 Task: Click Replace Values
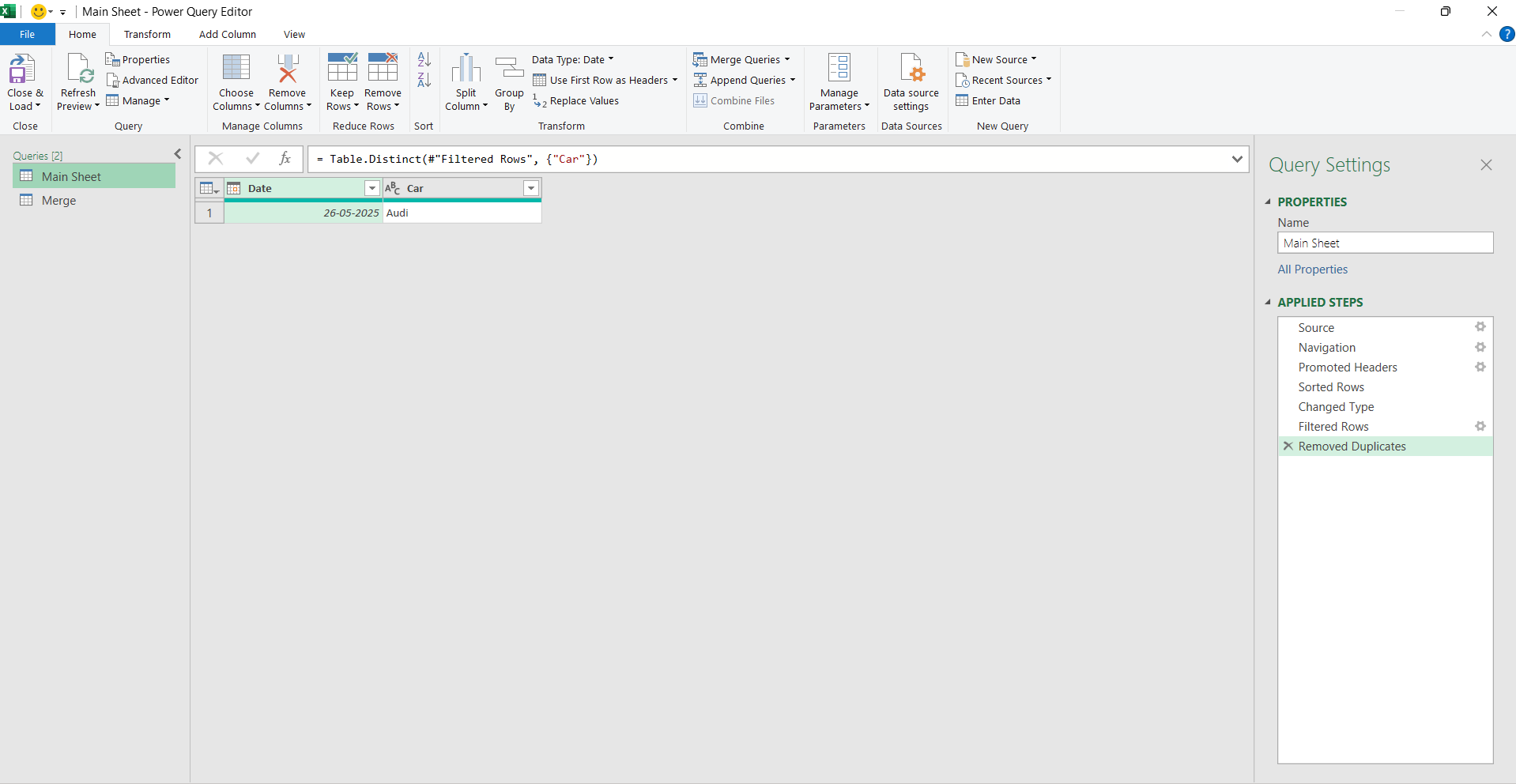coord(575,100)
